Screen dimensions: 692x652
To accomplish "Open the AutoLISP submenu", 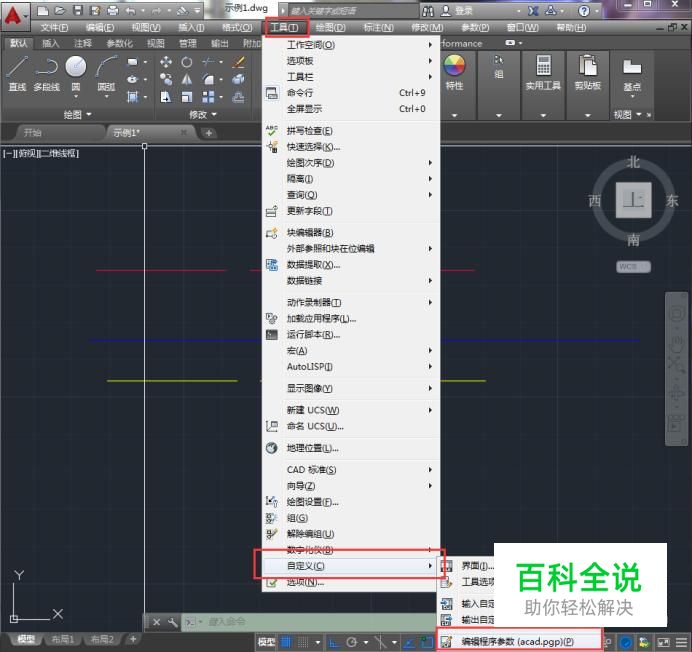I will tap(351, 366).
